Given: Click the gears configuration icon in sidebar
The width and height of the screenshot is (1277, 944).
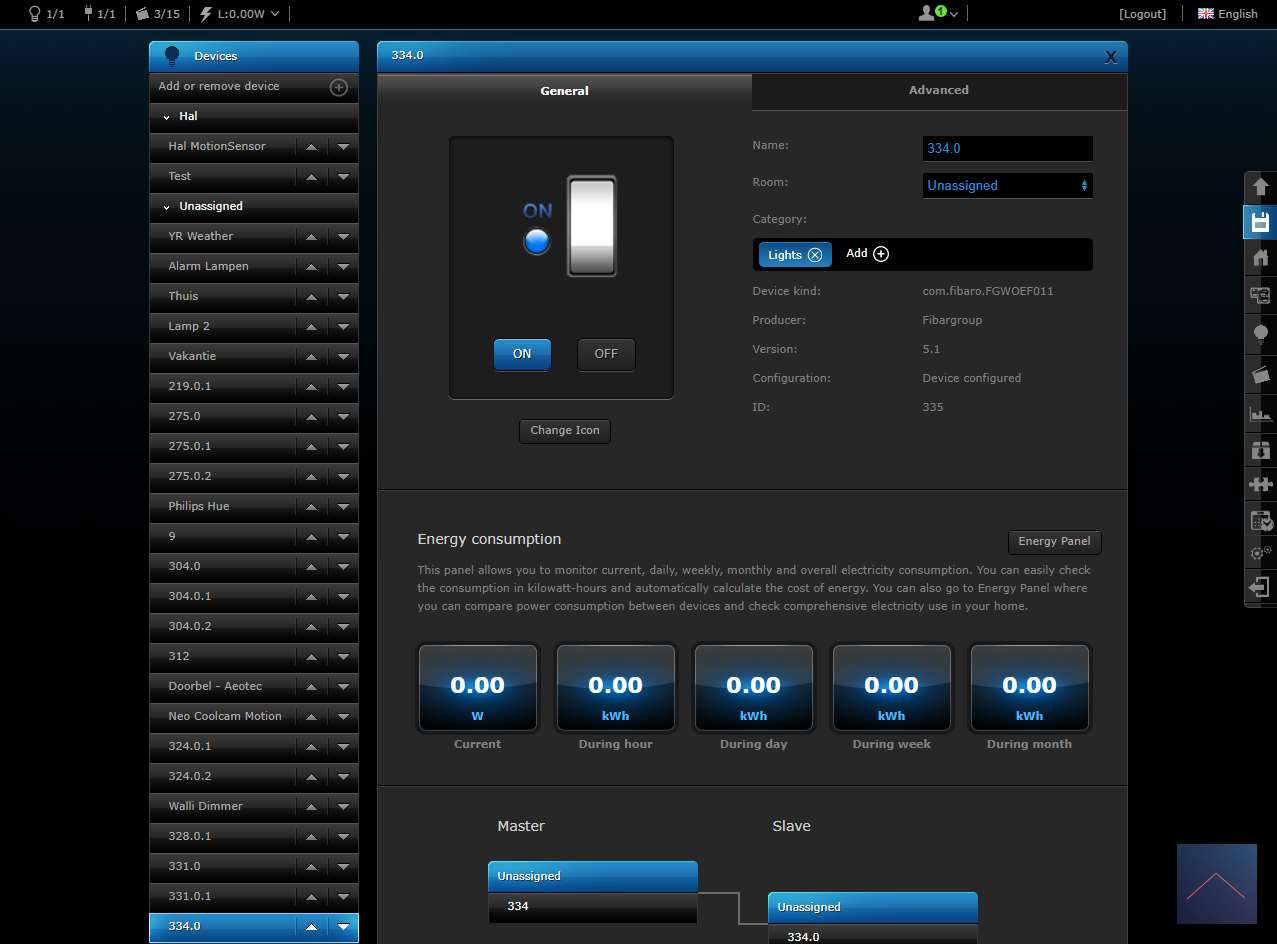Looking at the screenshot, I should (1260, 552).
